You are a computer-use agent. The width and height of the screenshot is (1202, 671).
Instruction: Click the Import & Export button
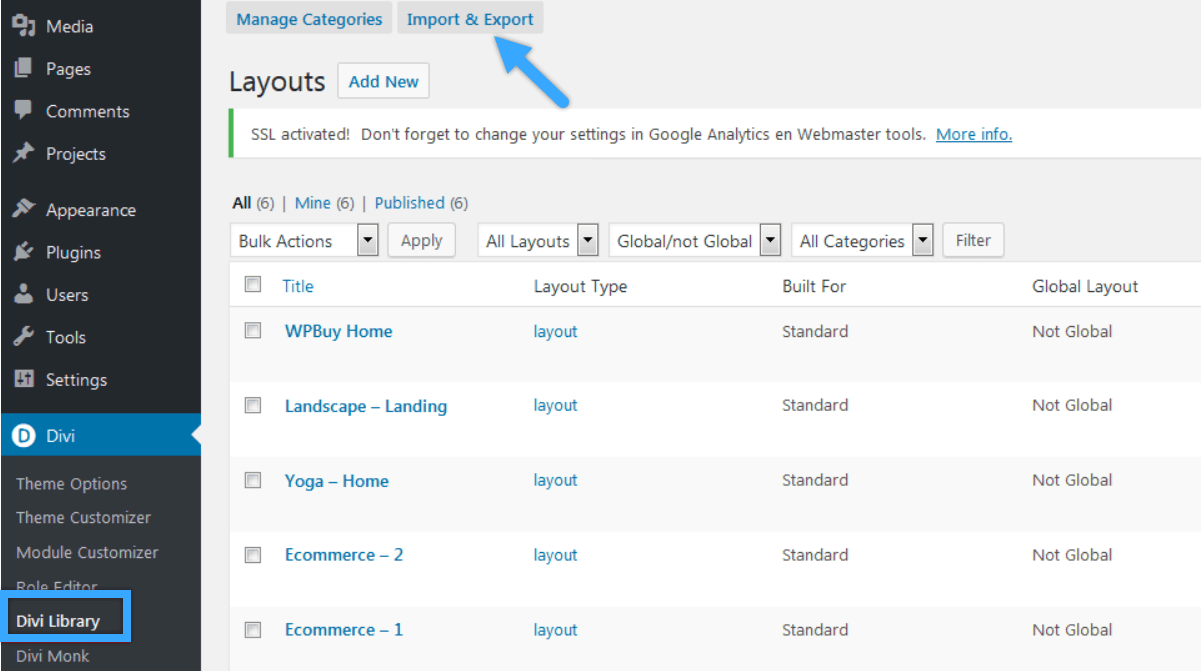tap(470, 19)
